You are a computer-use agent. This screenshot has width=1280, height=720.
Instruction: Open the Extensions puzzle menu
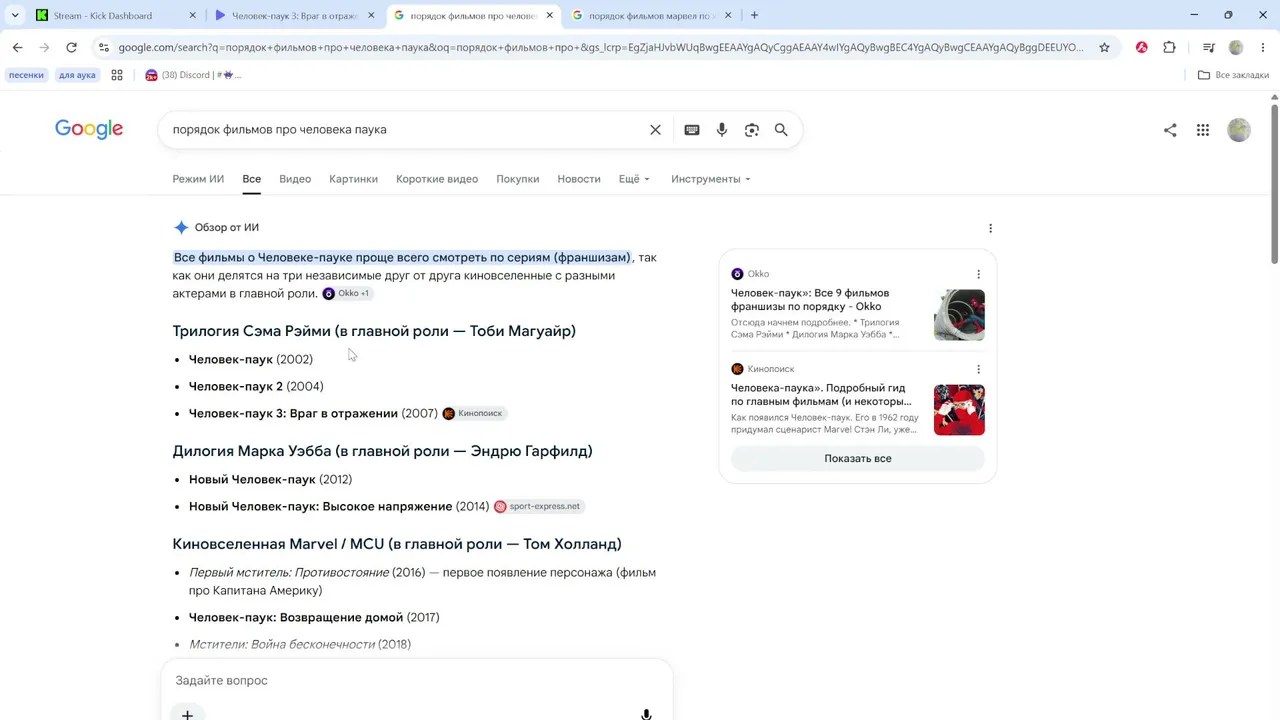click(x=1169, y=47)
